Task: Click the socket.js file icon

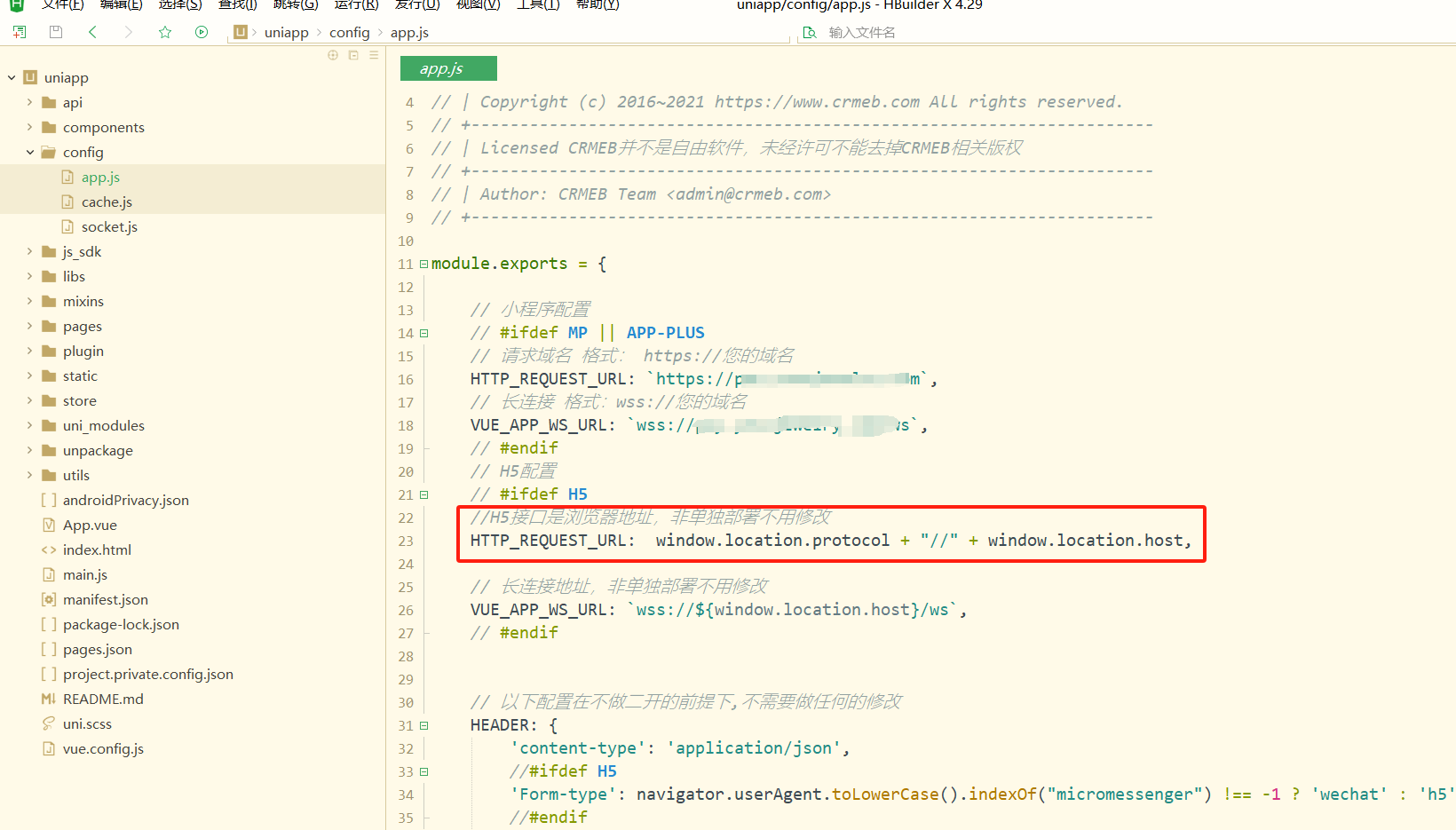Action: [x=67, y=226]
